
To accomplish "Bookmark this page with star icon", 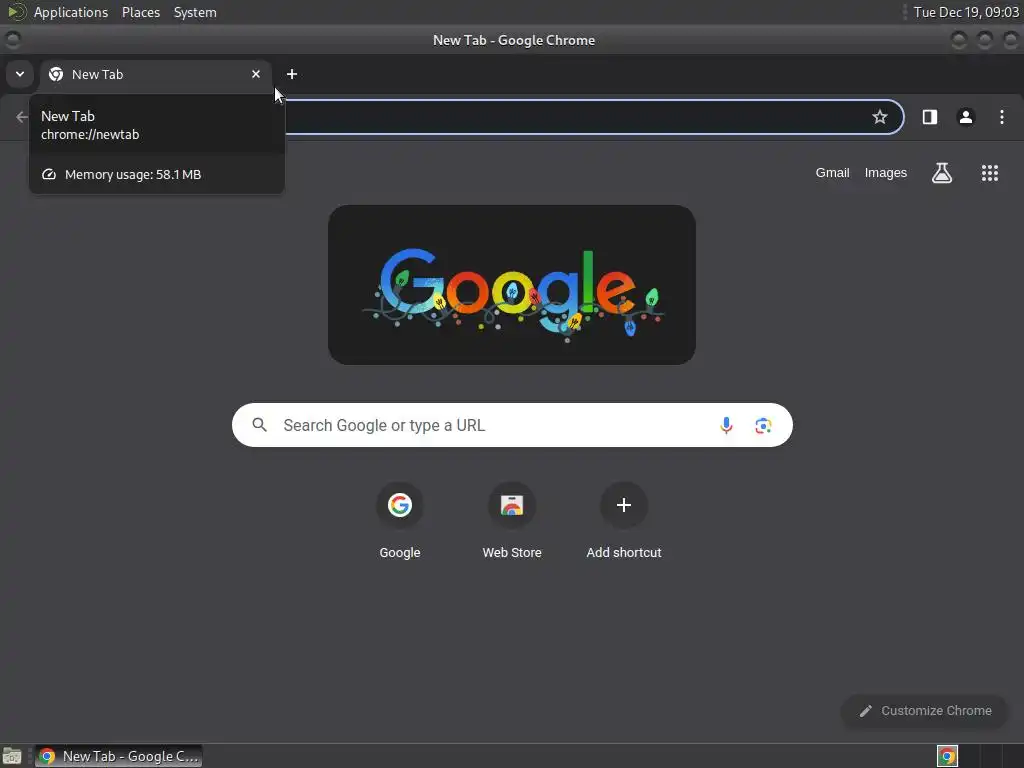I will (880, 117).
